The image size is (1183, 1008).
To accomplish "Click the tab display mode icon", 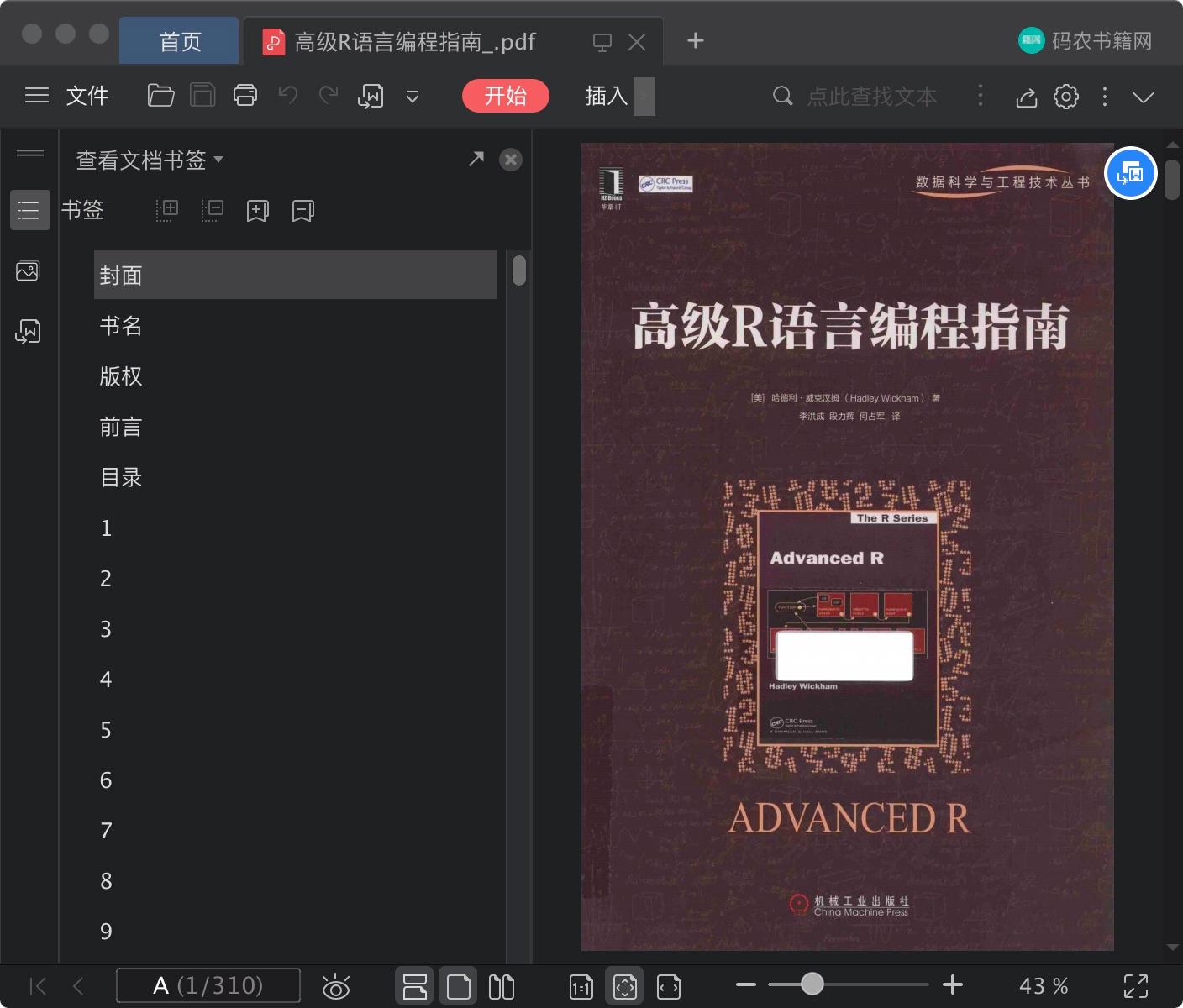I will pyautogui.click(x=602, y=42).
